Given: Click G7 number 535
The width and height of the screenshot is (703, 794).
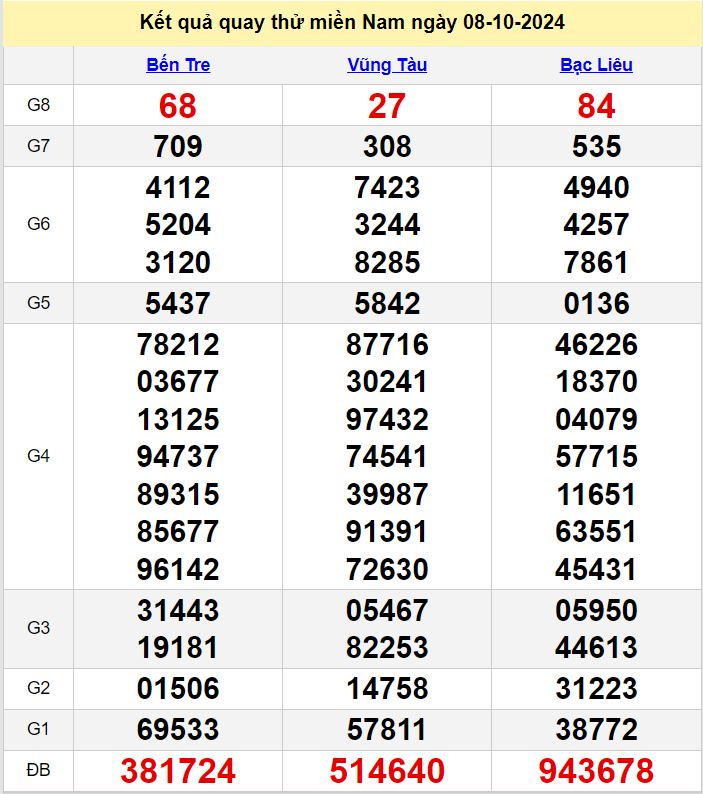Looking at the screenshot, I should click(596, 146).
